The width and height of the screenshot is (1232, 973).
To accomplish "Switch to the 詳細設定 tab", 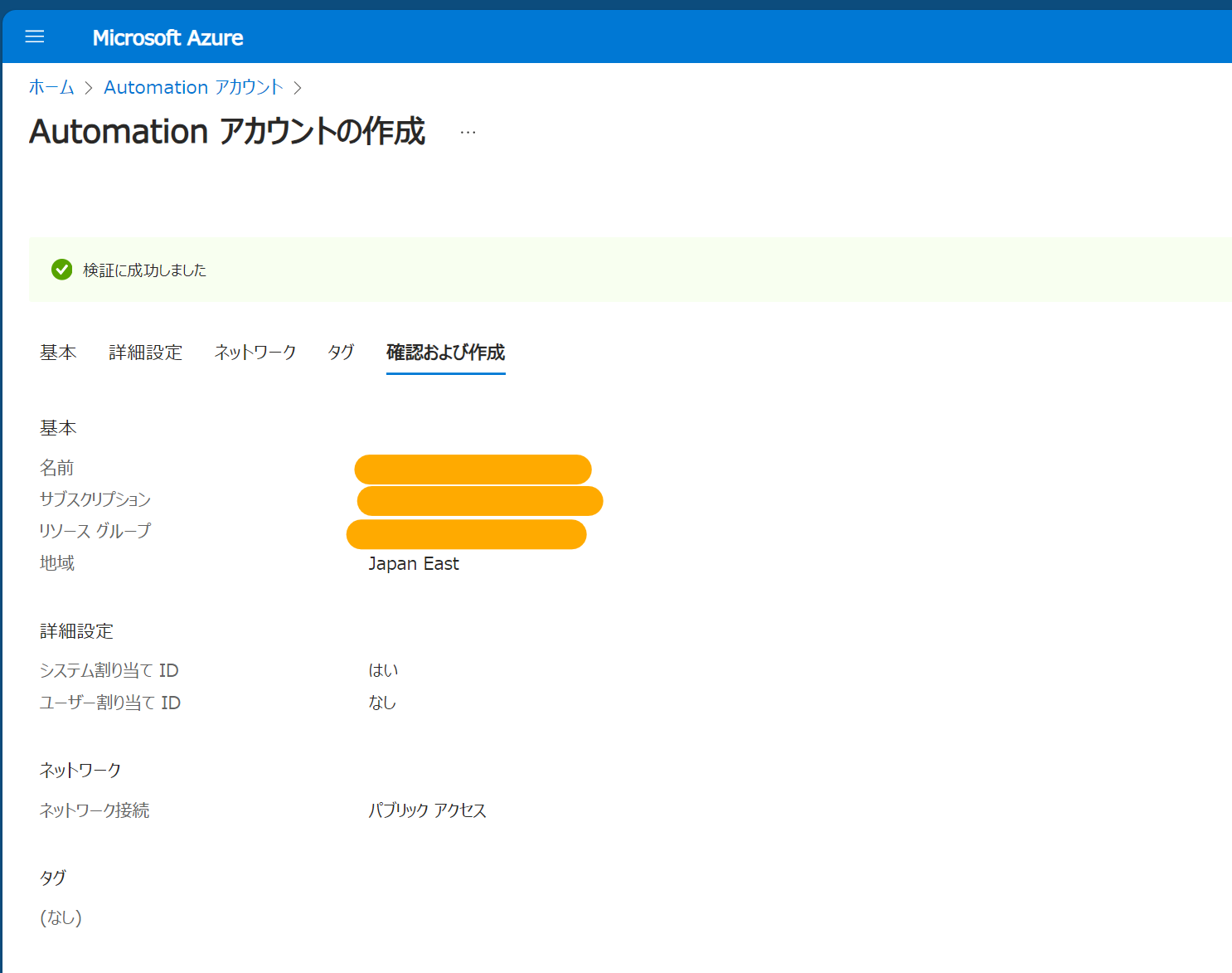I will click(145, 353).
